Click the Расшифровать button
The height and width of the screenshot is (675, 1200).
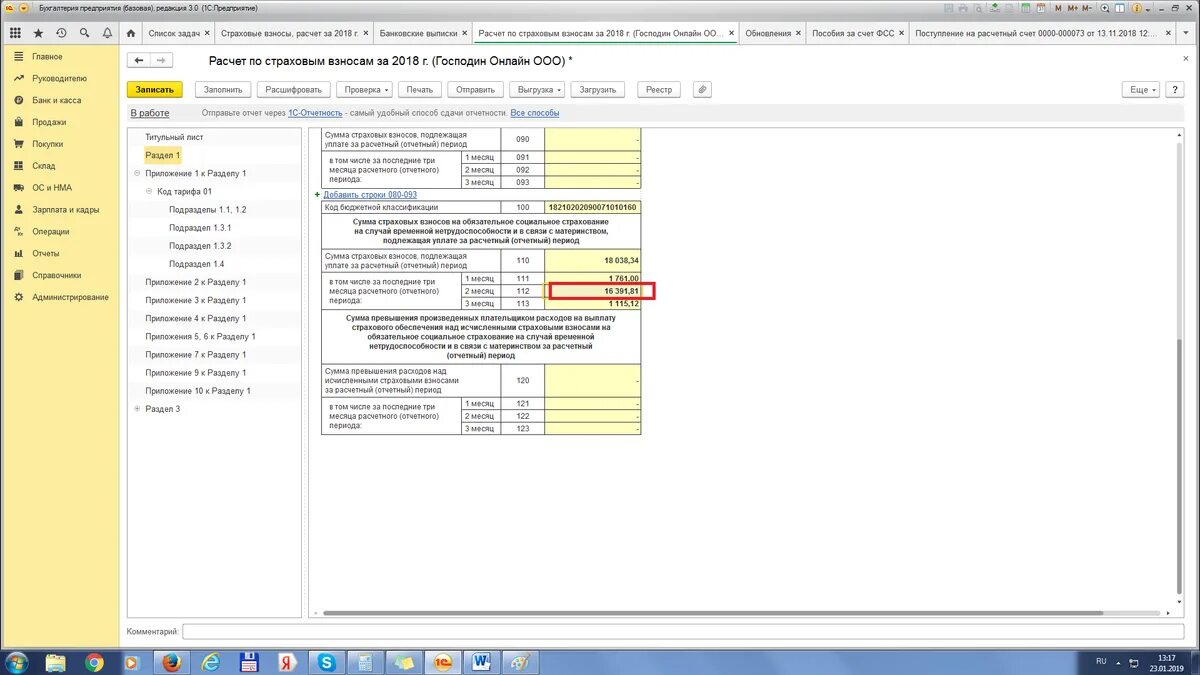click(x=293, y=89)
